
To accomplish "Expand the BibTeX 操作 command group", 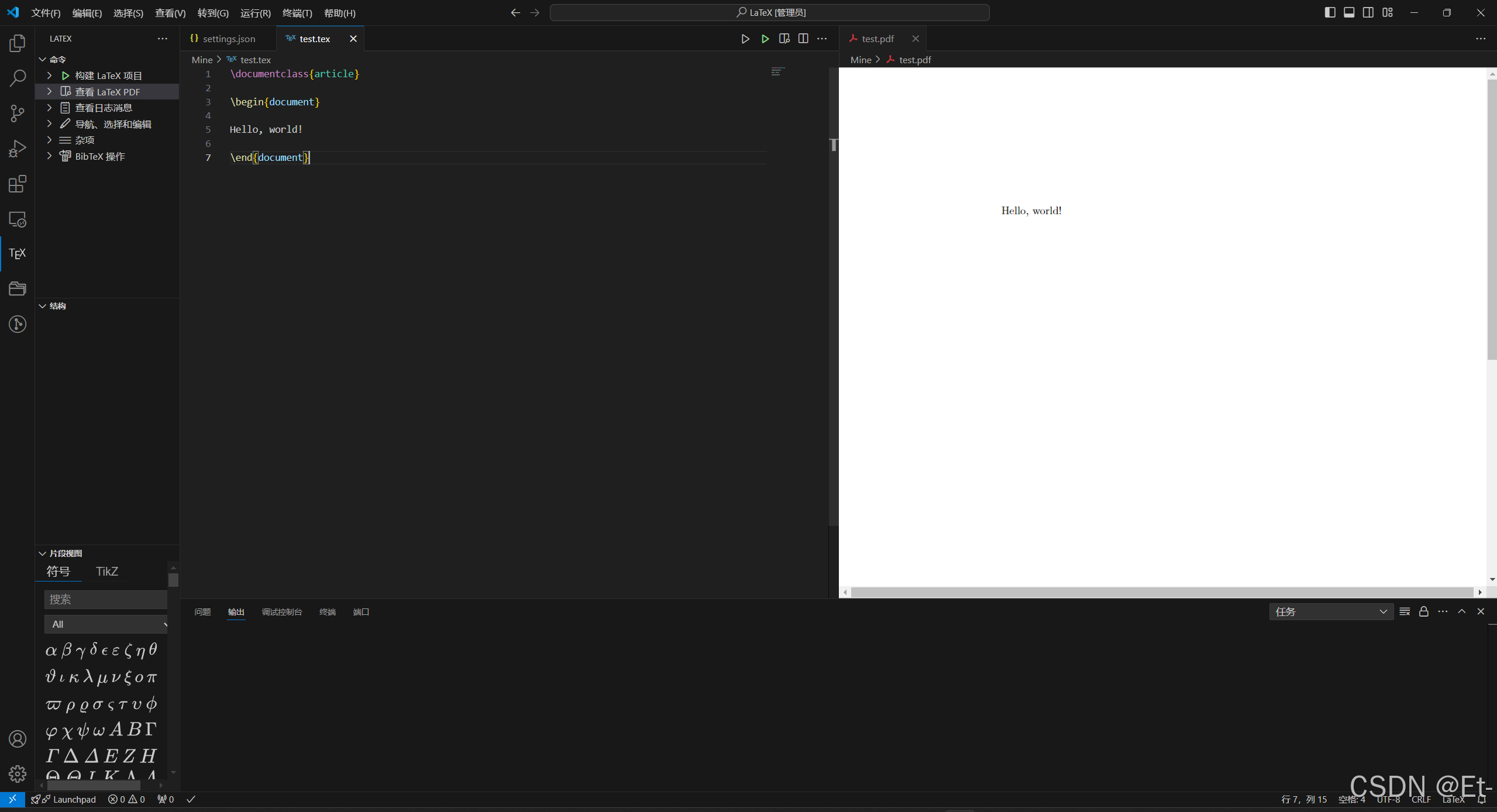I will click(x=49, y=156).
